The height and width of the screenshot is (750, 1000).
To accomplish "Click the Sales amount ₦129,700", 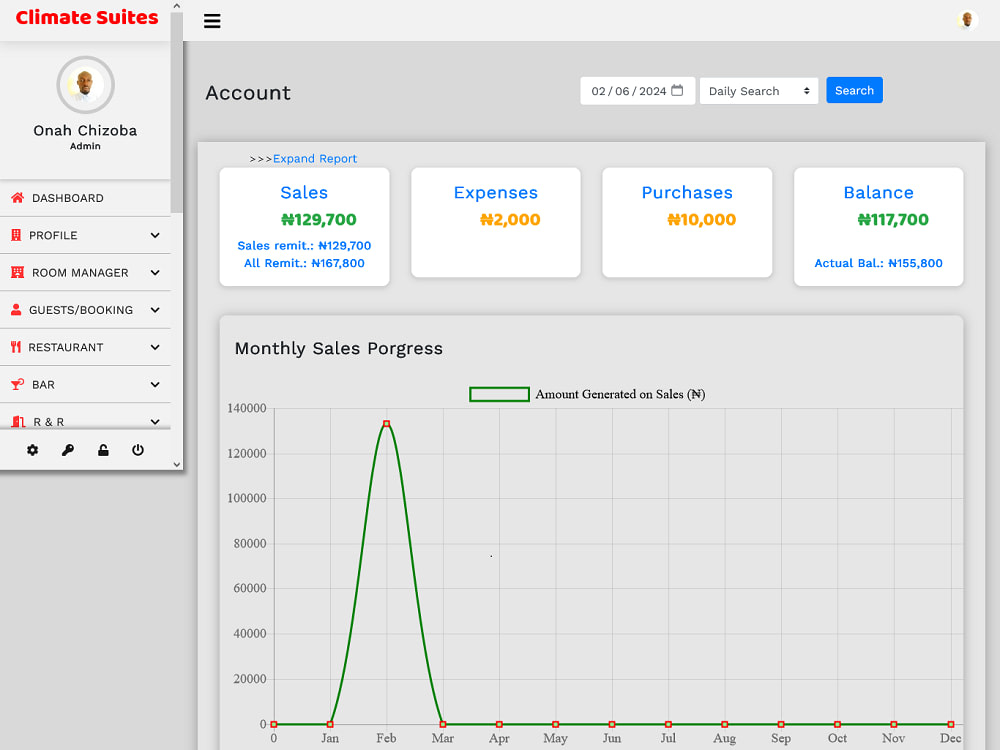I will [x=319, y=220].
